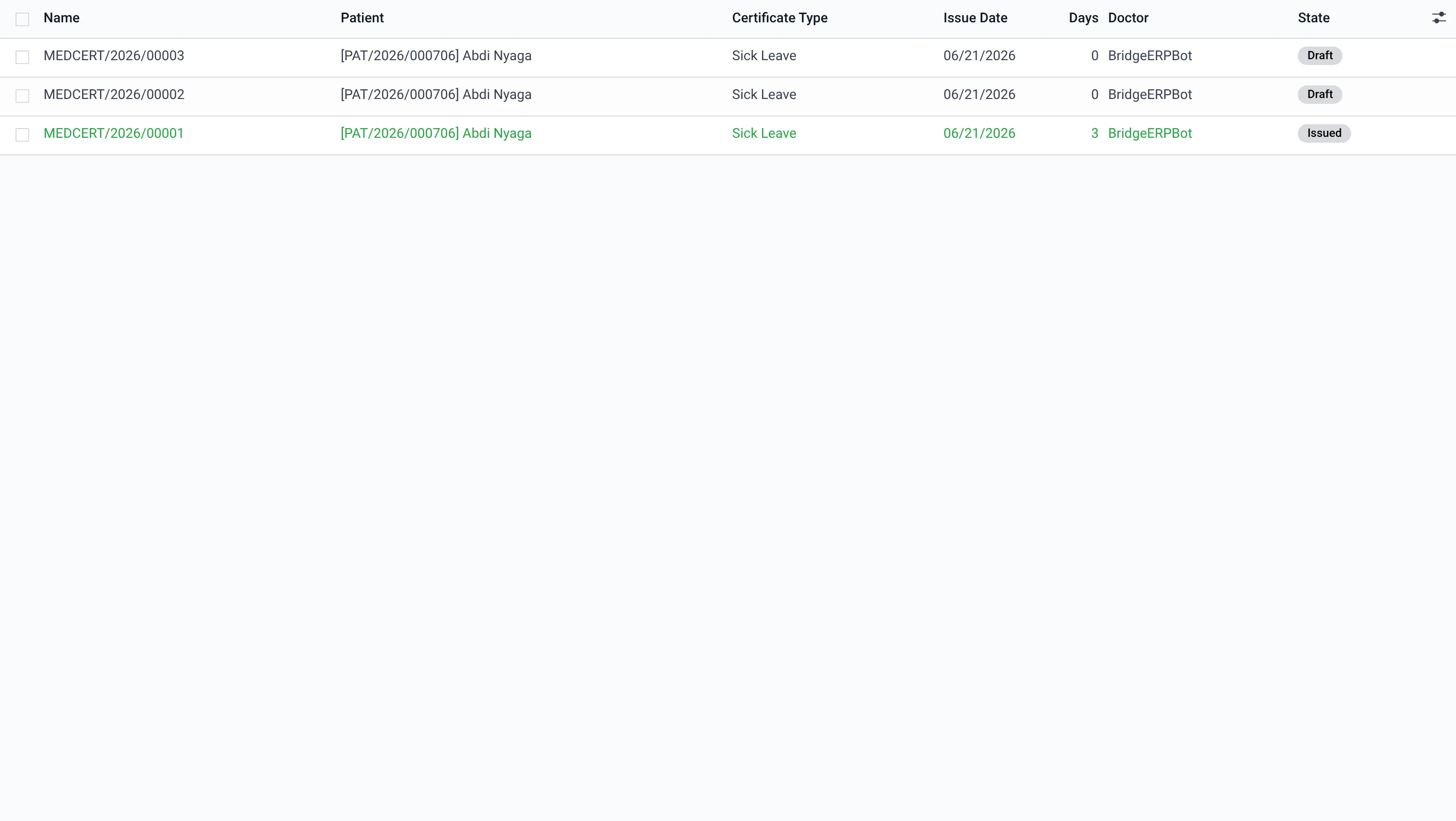Click the green Abdi Nyaga patient cell
Screen dimensions: 1456x821
[x=436, y=133]
